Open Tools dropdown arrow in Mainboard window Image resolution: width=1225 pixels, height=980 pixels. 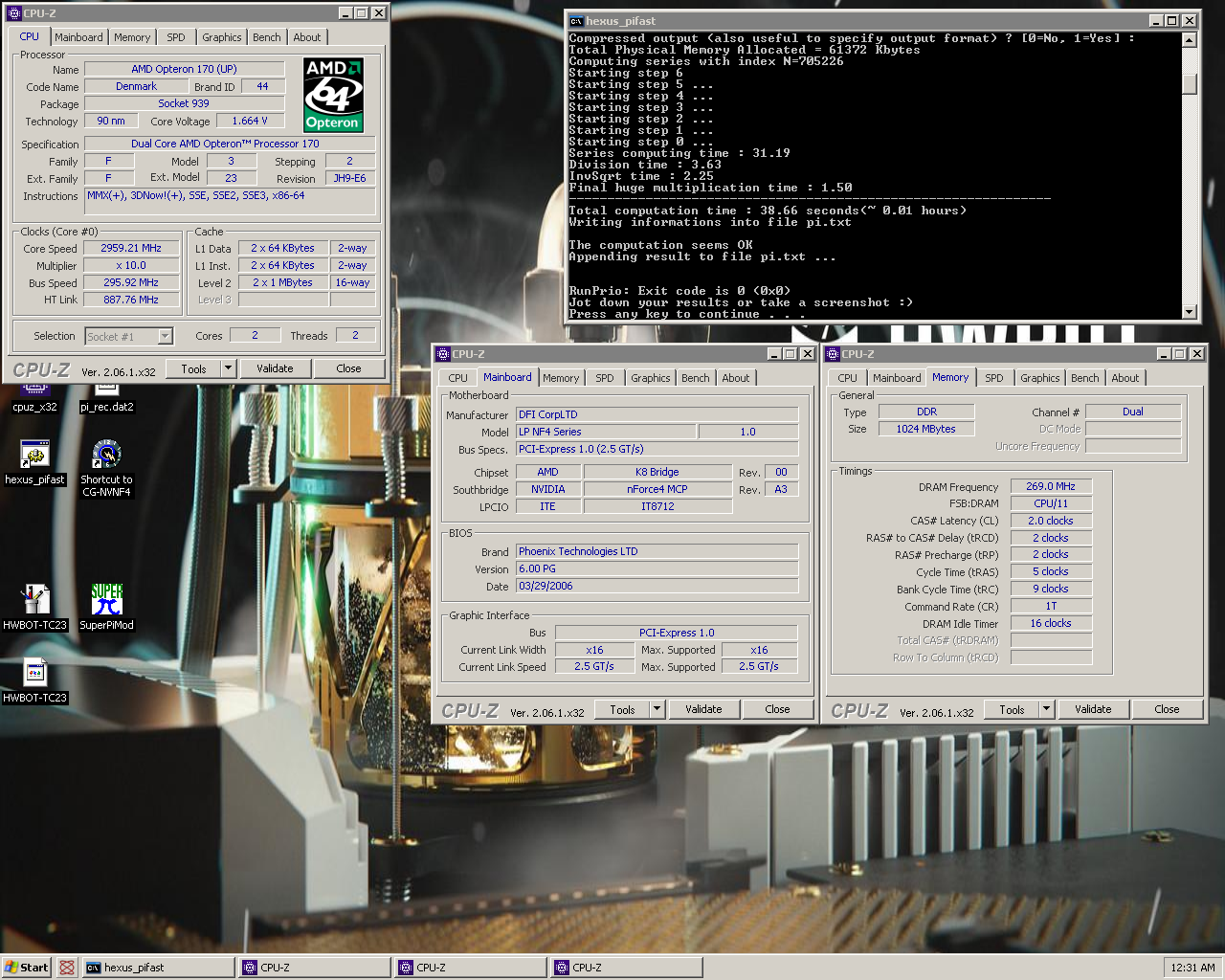657,710
